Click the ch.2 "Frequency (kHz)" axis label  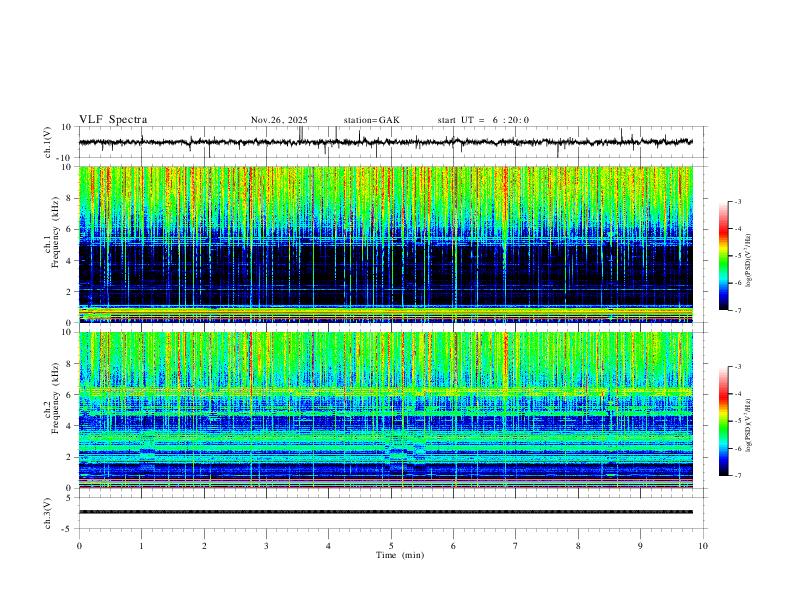pos(55,398)
